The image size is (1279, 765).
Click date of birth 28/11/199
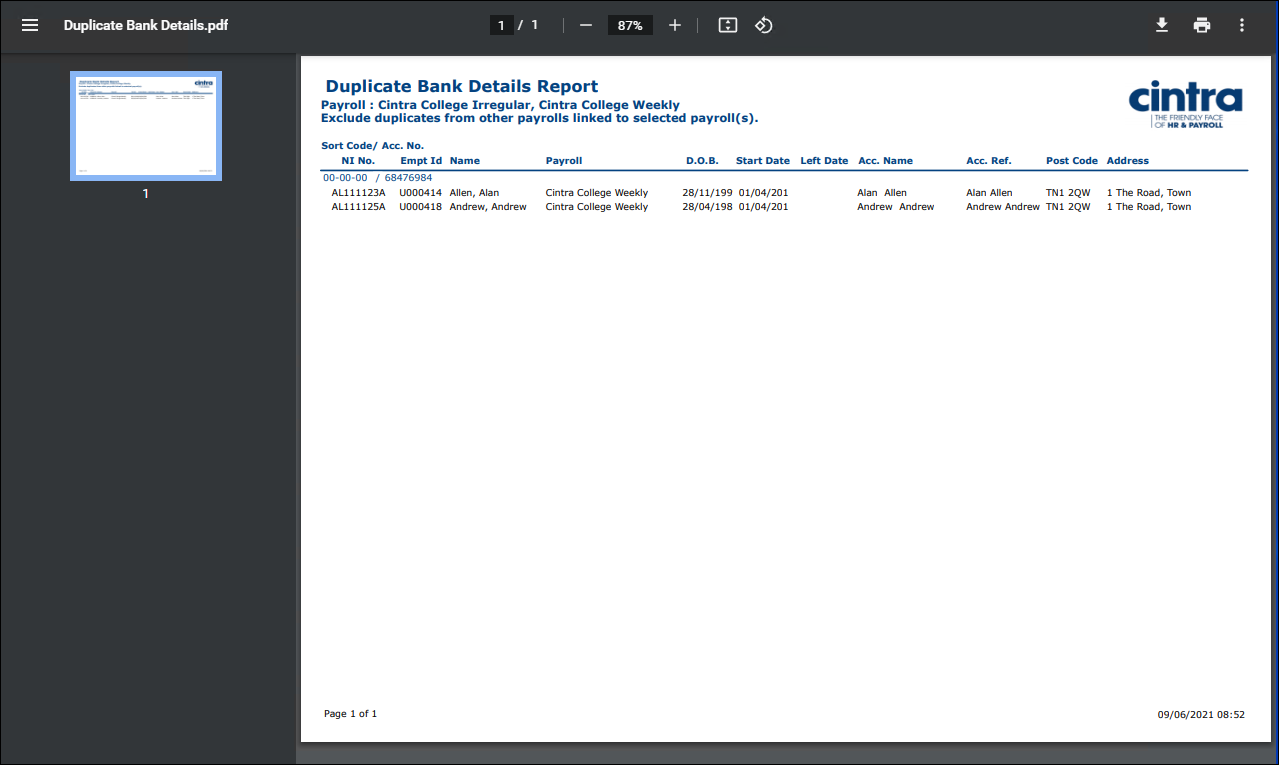[707, 193]
